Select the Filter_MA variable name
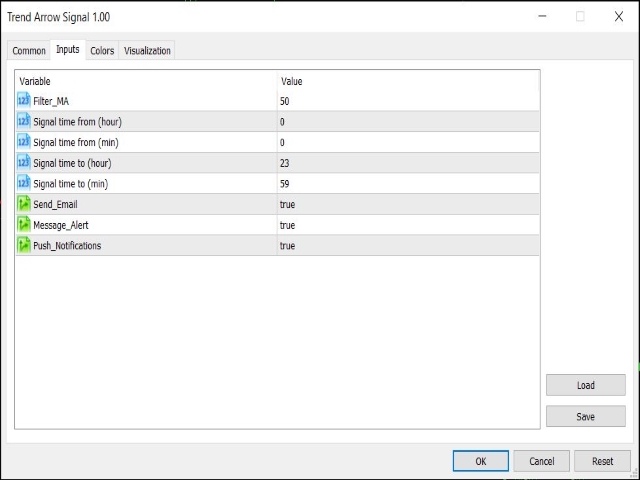The image size is (640, 480). (x=51, y=101)
